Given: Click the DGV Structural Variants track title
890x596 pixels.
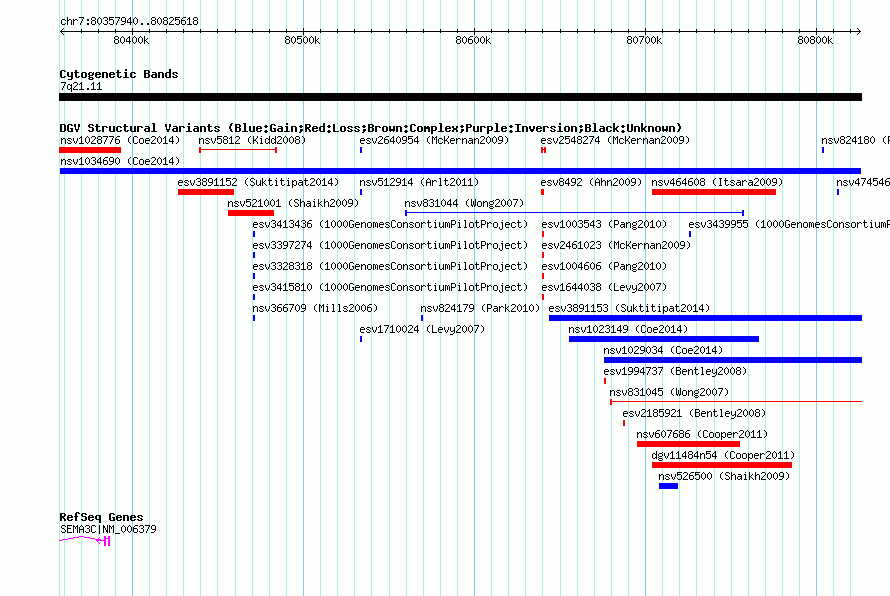Looking at the screenshot, I should (x=370, y=128).
